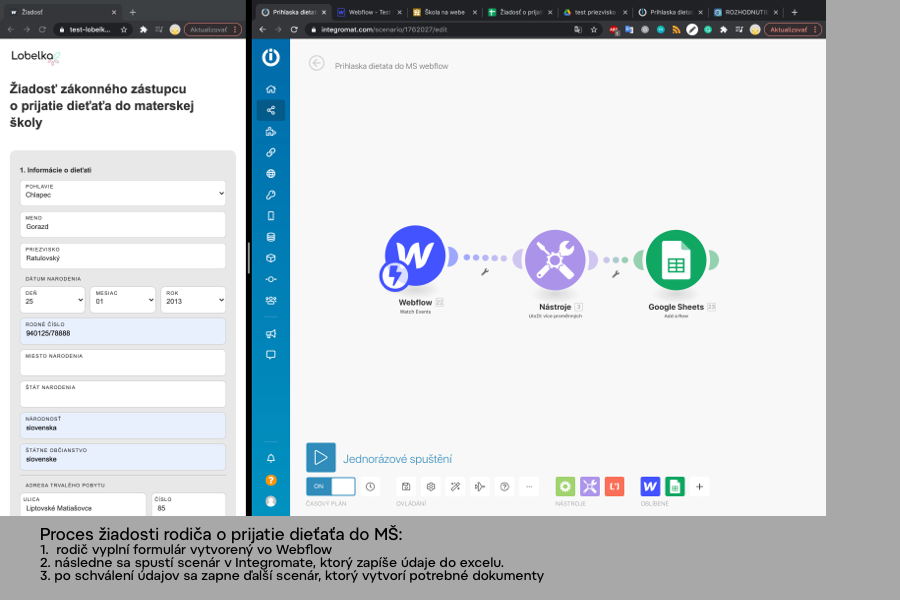Run scenario with Jednorázové spuštění play button
The image size is (900, 600).
321,458
